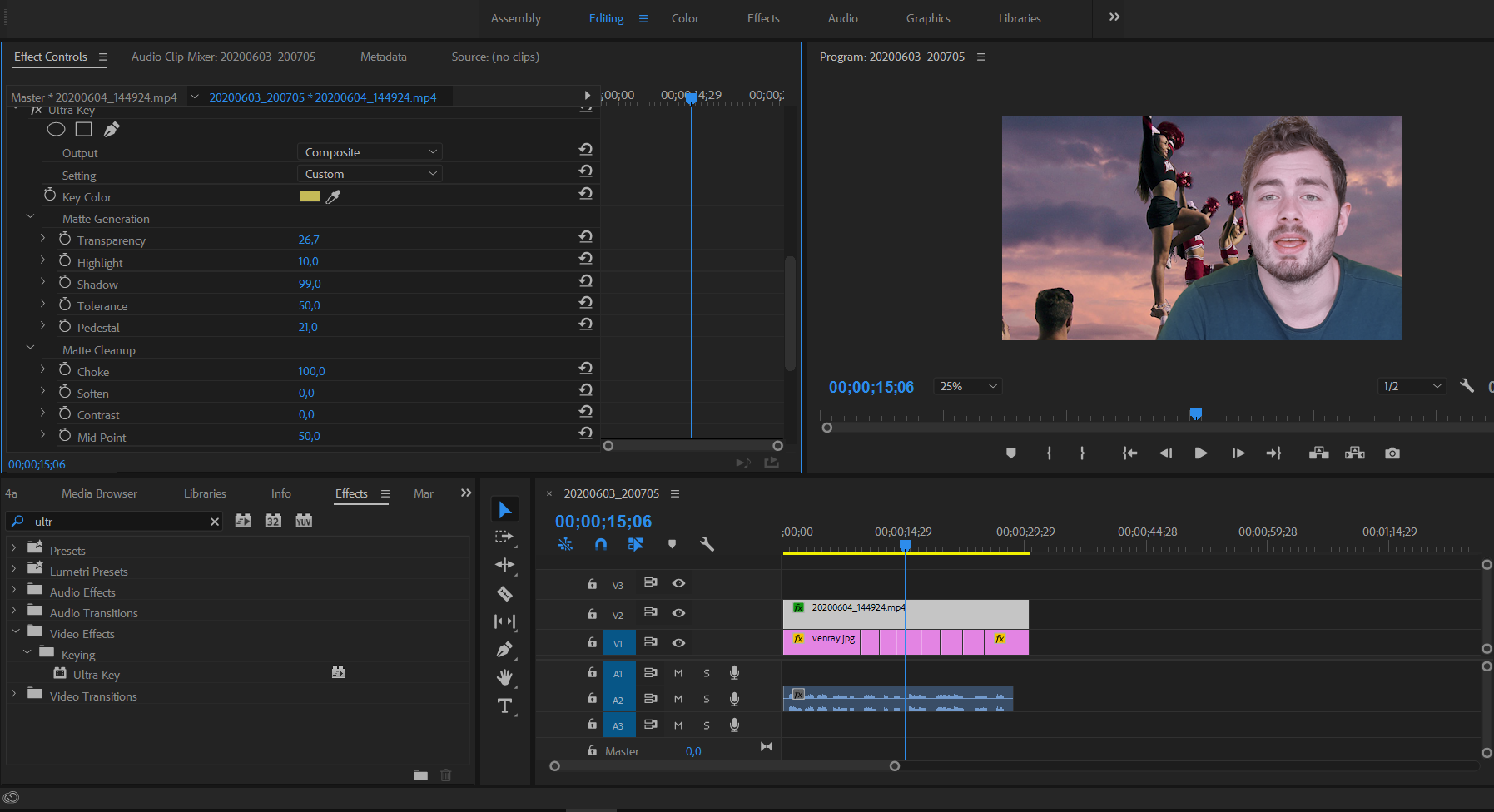Expand the Shadow parameter
The image size is (1494, 812).
(43, 282)
